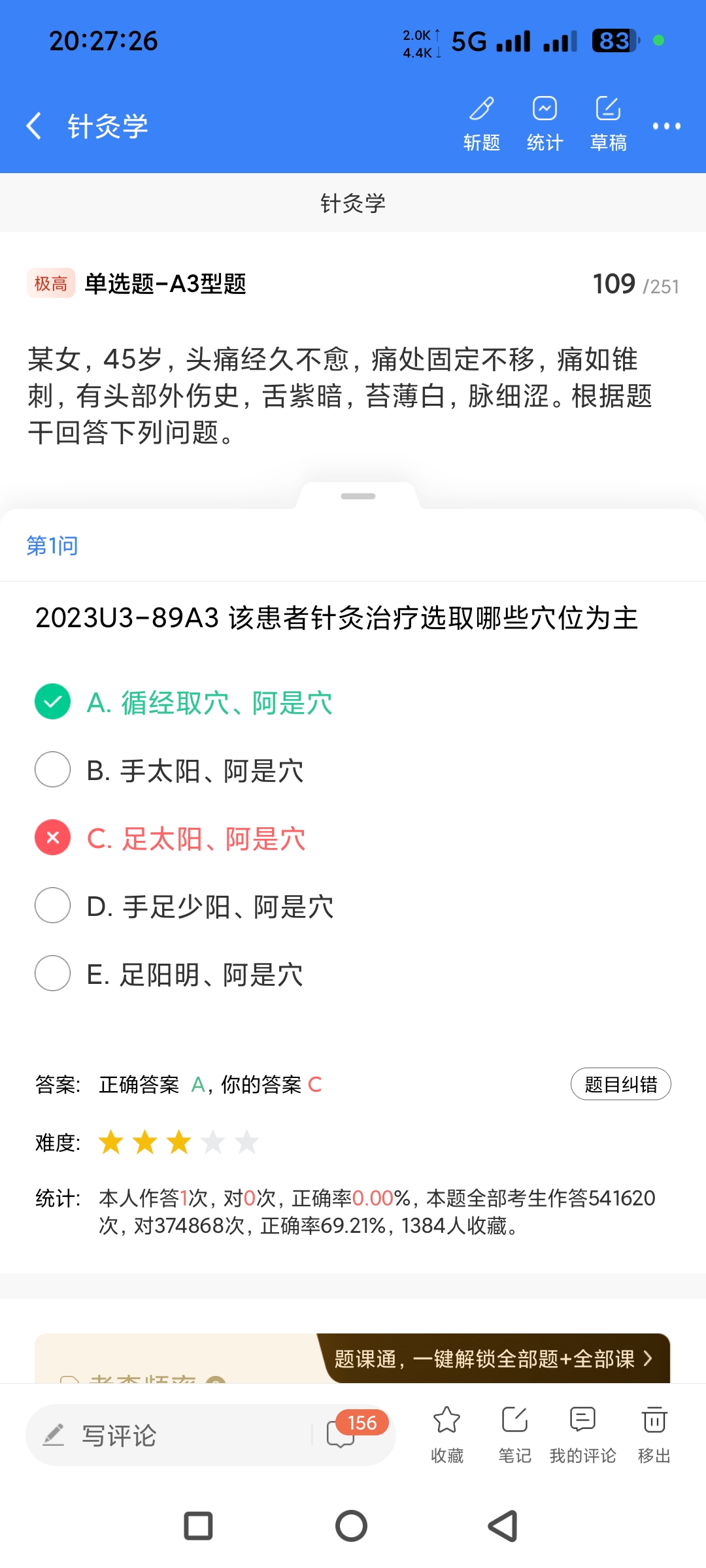This screenshot has height=1568, width=706.
Task: Switch to the 第1问 tab
Action: (52, 546)
